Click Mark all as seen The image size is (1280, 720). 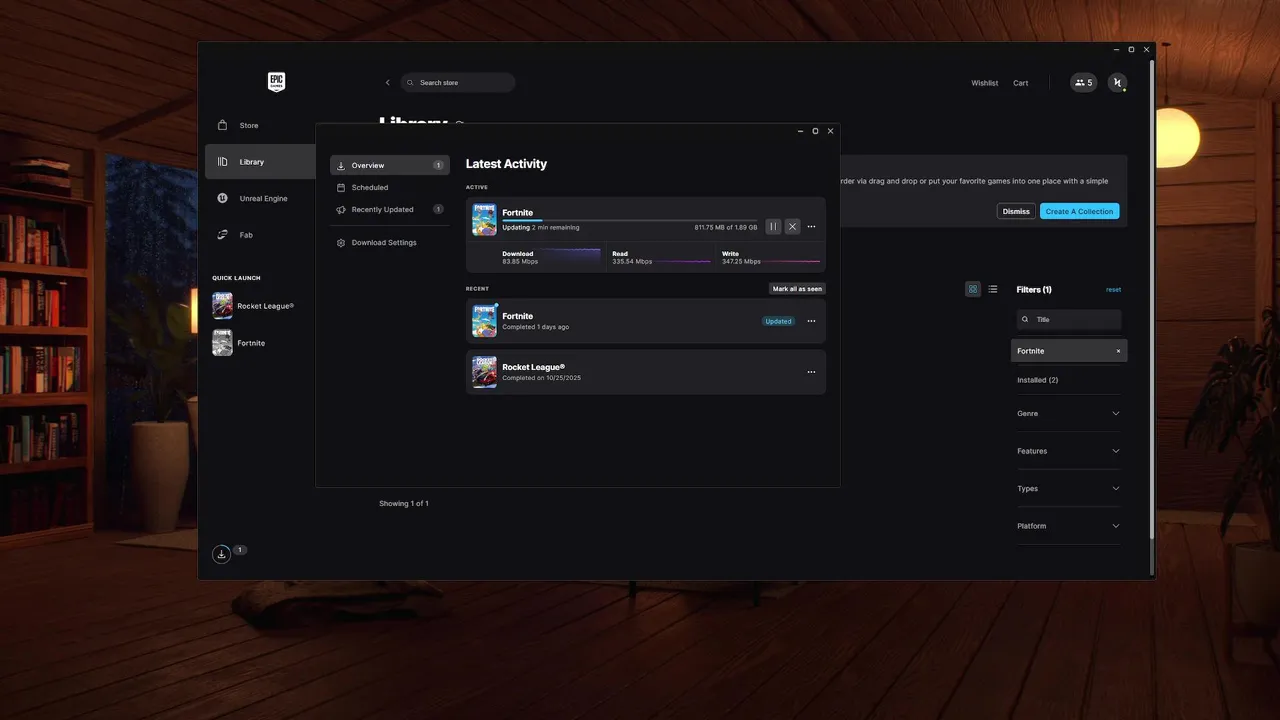pos(797,289)
